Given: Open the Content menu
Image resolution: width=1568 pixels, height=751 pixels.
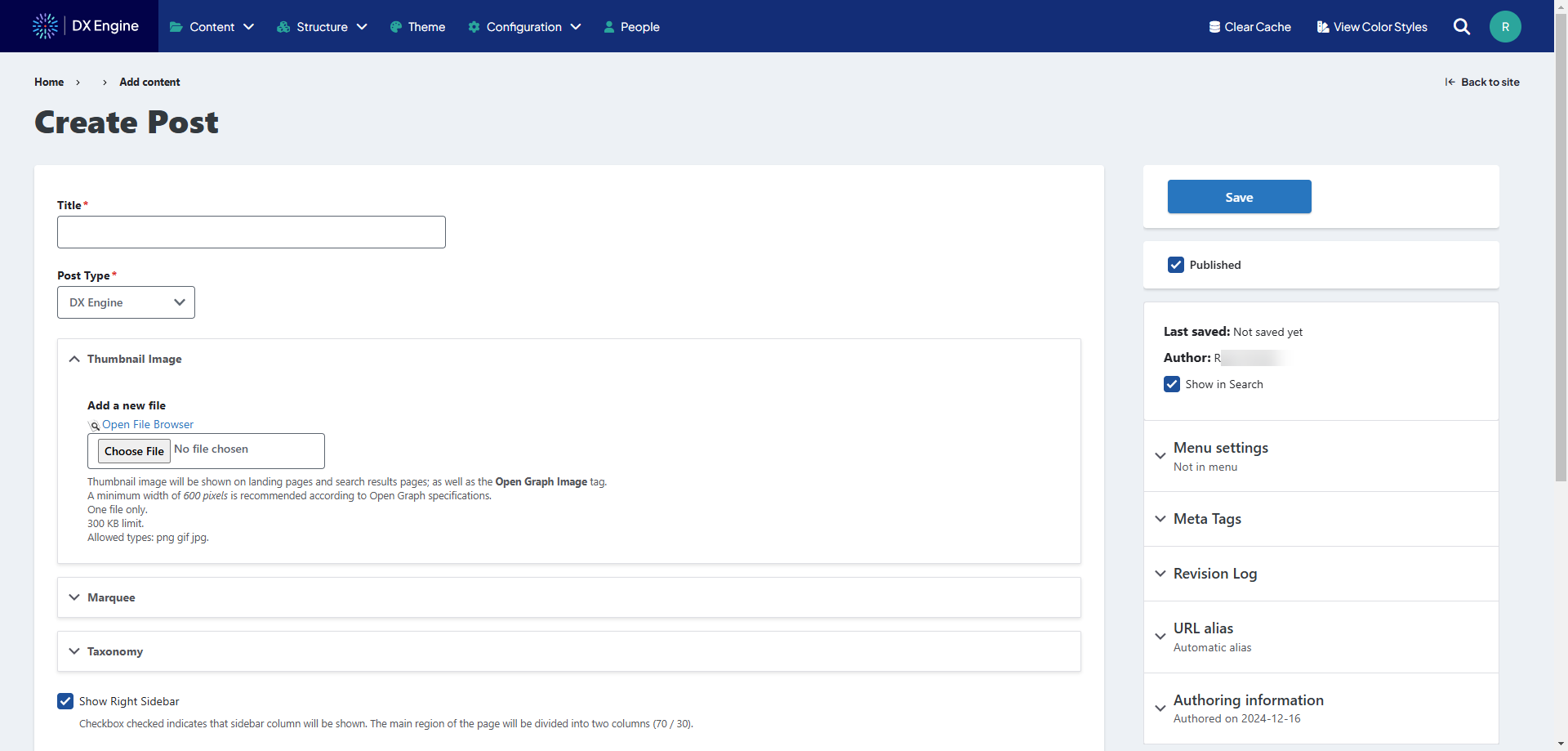Looking at the screenshot, I should 209,27.
